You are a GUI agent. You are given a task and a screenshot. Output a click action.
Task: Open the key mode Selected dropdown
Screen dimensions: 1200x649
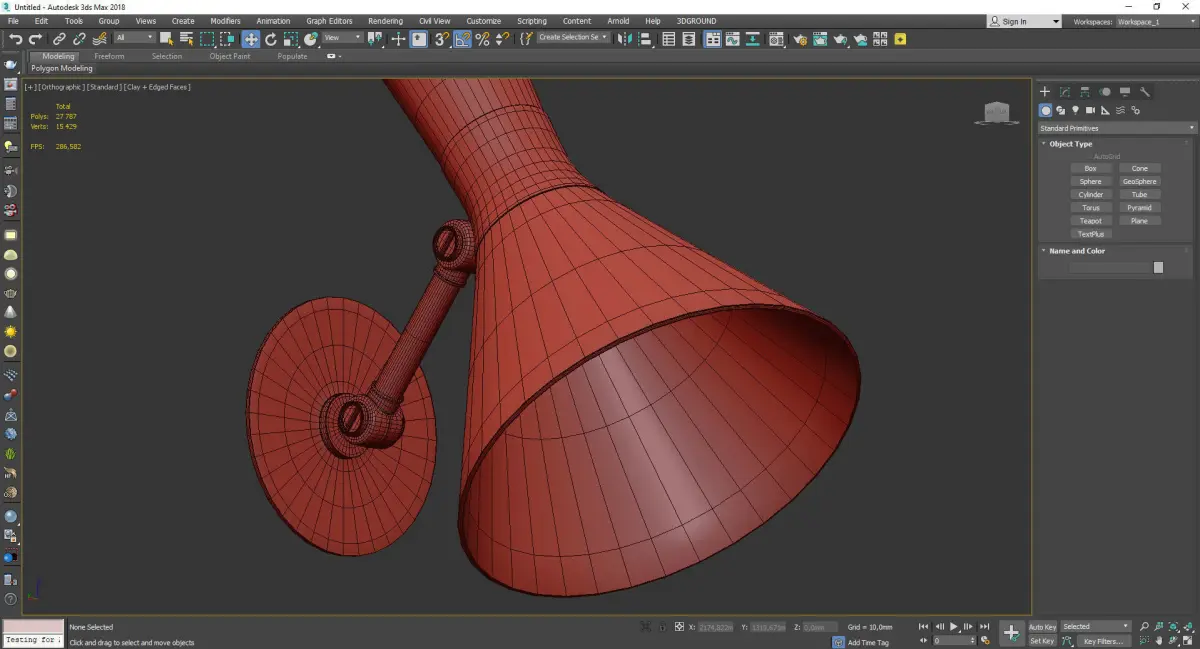pos(1095,627)
